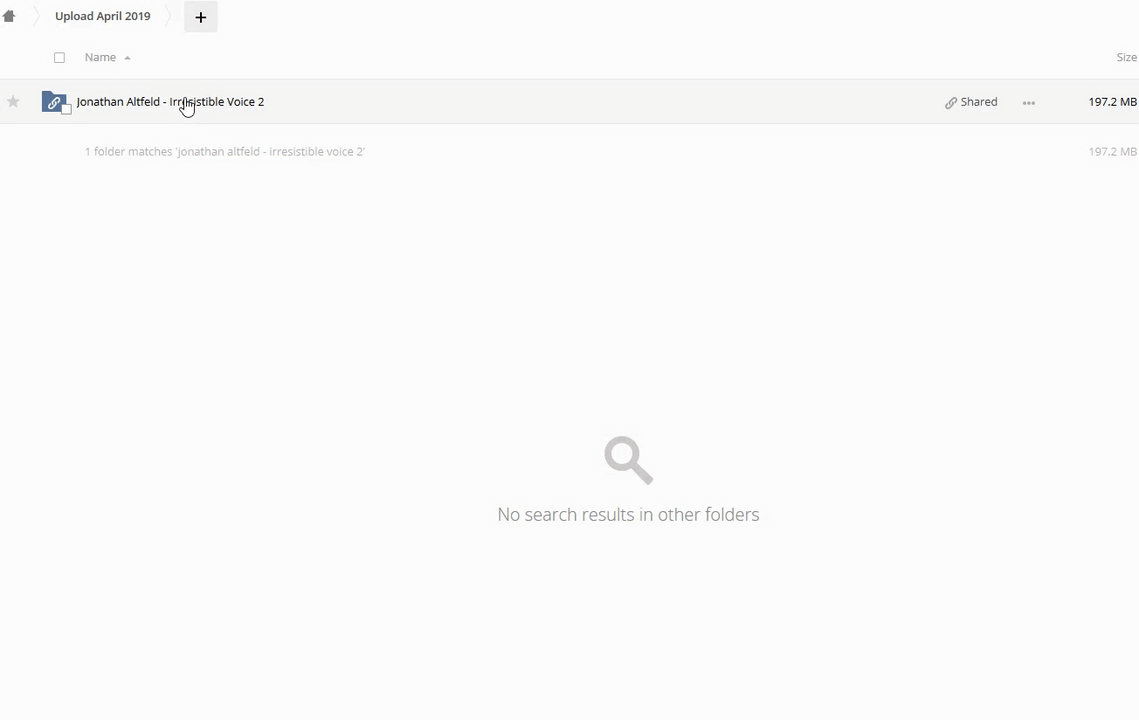
Task: Click the 'No search results in other folders' message
Action: (628, 514)
